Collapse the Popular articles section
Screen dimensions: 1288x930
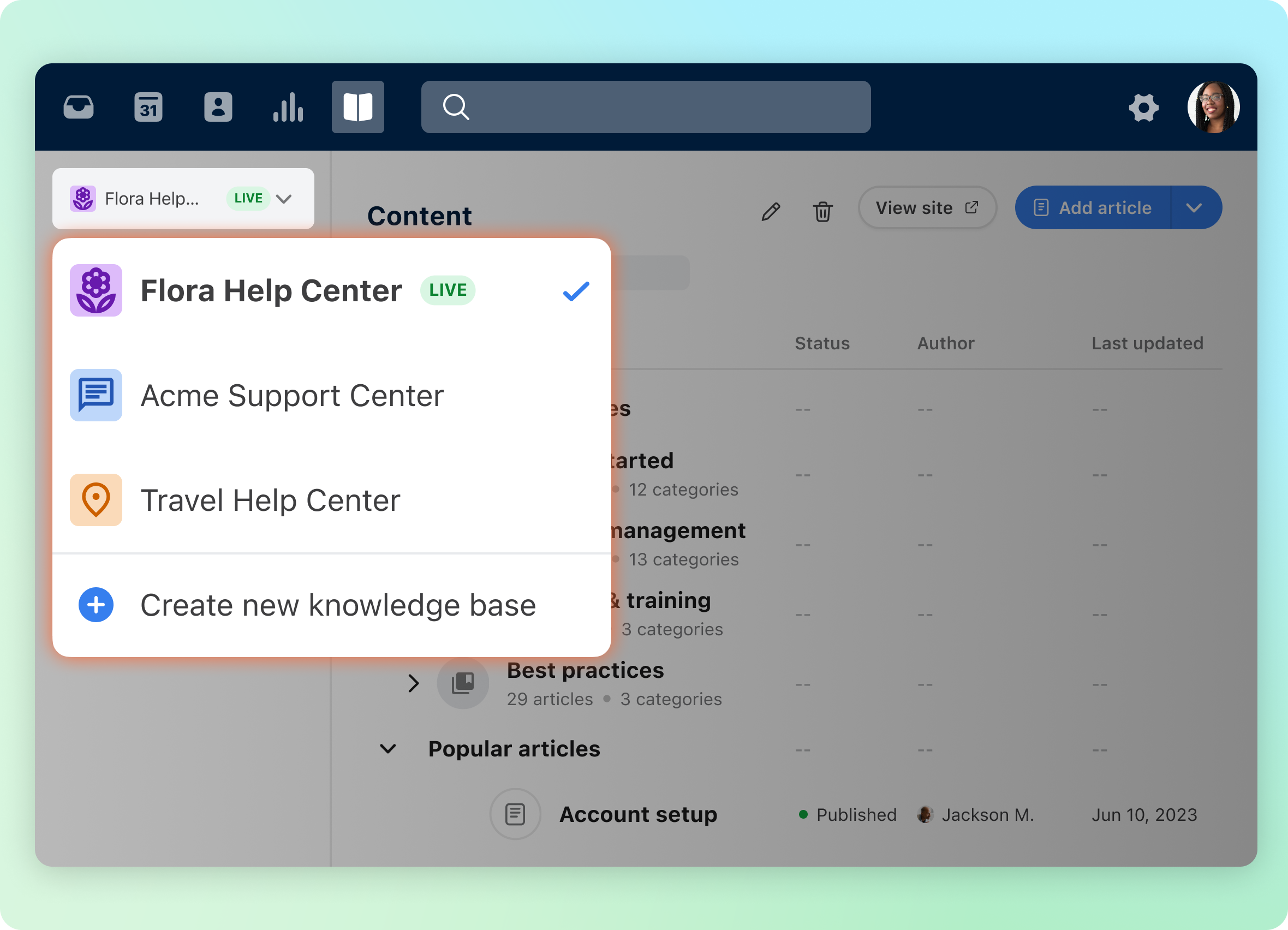pyautogui.click(x=388, y=749)
